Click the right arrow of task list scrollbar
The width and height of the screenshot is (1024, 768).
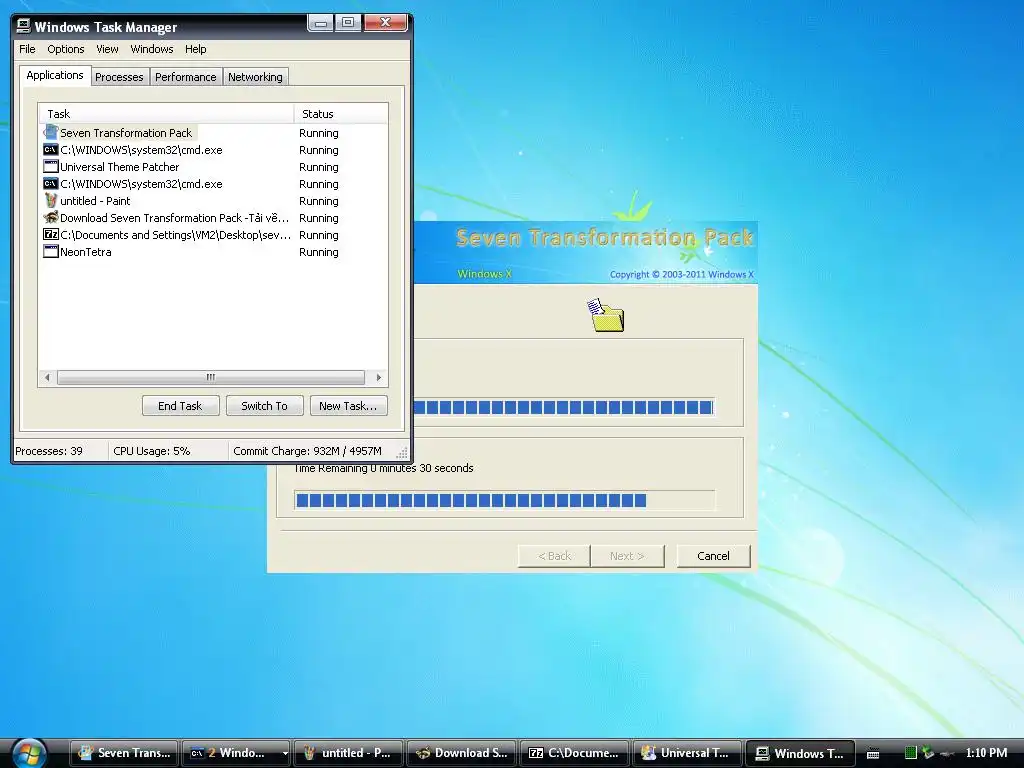[378, 377]
